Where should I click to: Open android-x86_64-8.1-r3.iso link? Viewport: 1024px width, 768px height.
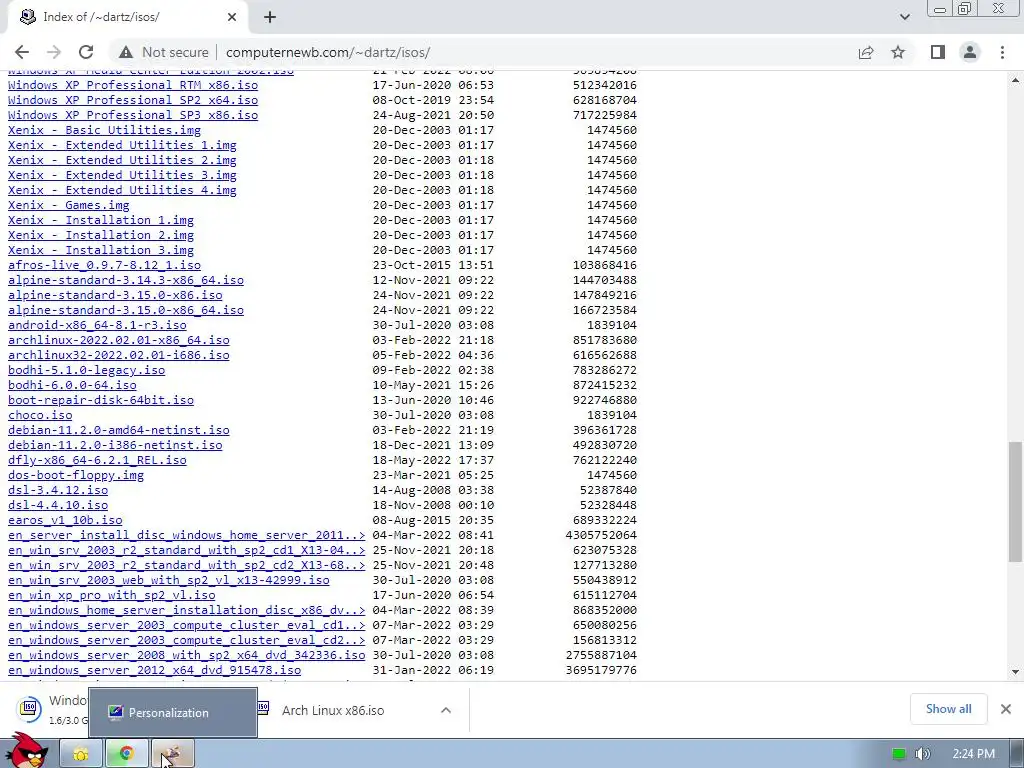(x=97, y=325)
